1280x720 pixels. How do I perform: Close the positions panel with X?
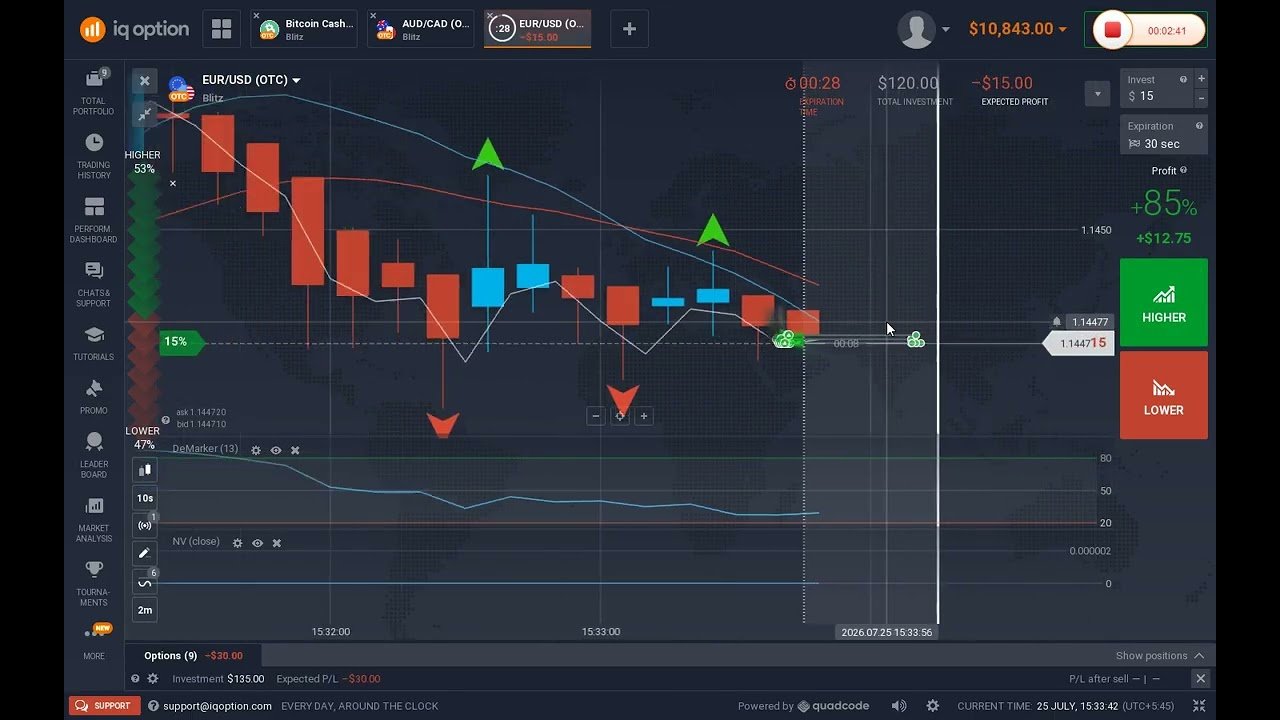(1201, 679)
